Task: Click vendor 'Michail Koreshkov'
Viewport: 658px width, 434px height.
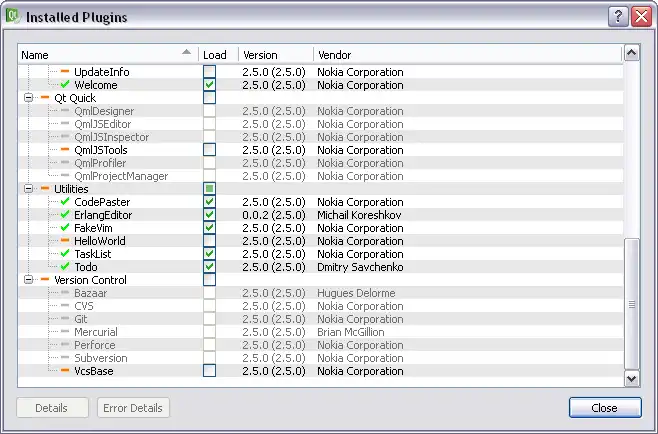Action: pyautogui.click(x=359, y=215)
